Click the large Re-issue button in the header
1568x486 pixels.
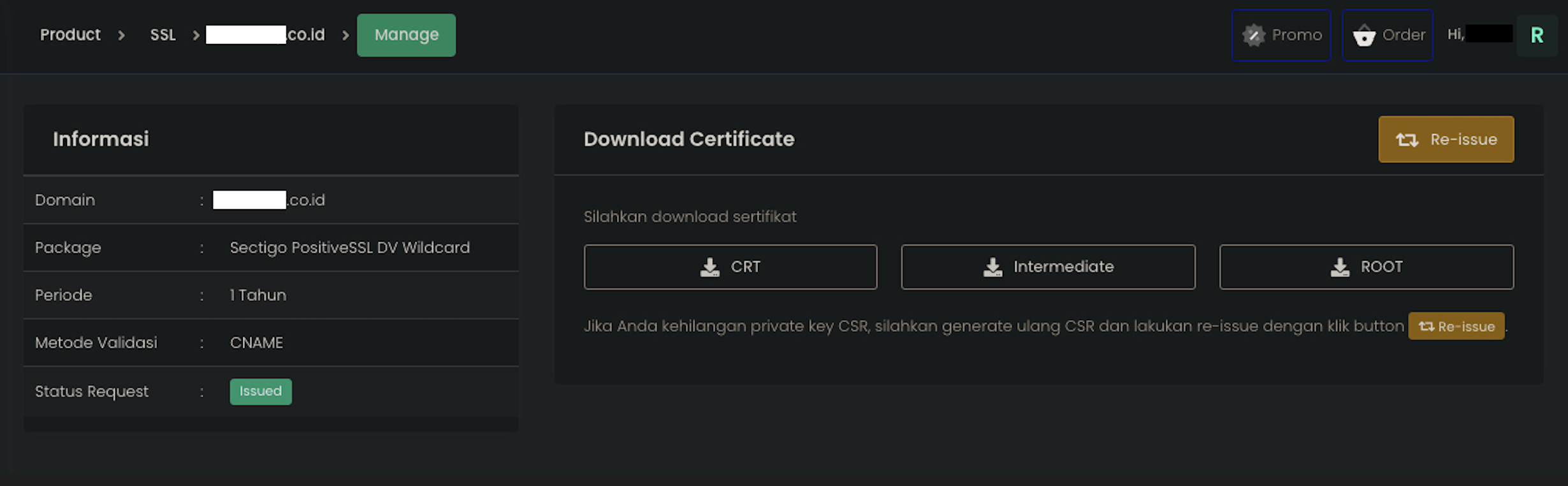click(x=1446, y=139)
